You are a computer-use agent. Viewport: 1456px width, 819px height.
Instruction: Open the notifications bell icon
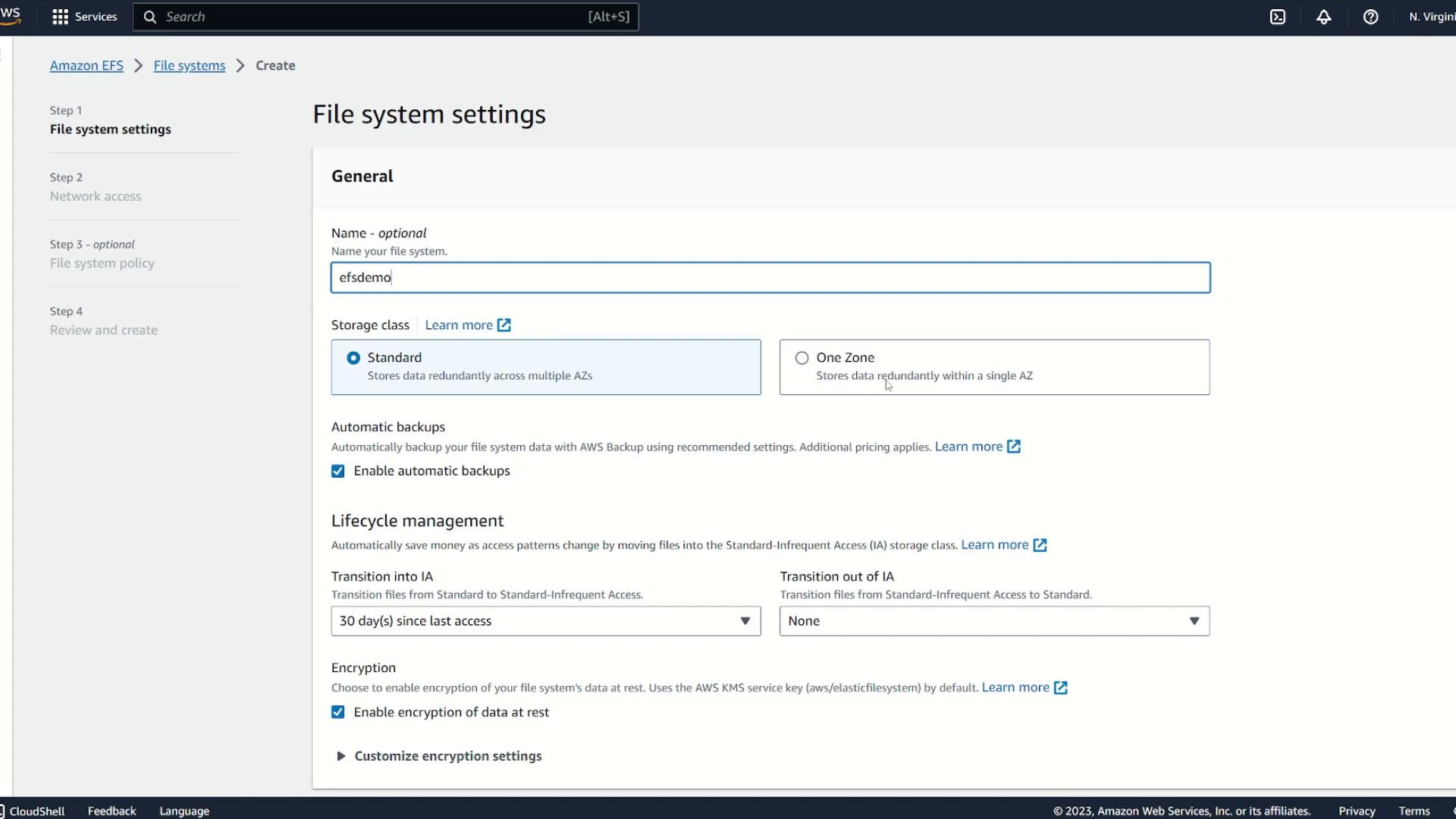1324,17
